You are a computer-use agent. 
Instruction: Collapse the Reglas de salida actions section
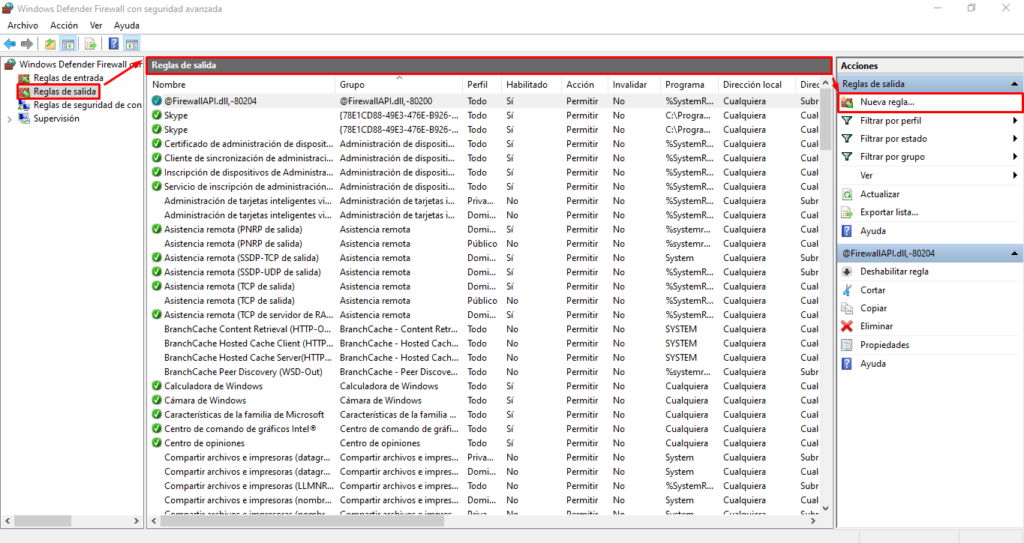pyautogui.click(x=1014, y=84)
